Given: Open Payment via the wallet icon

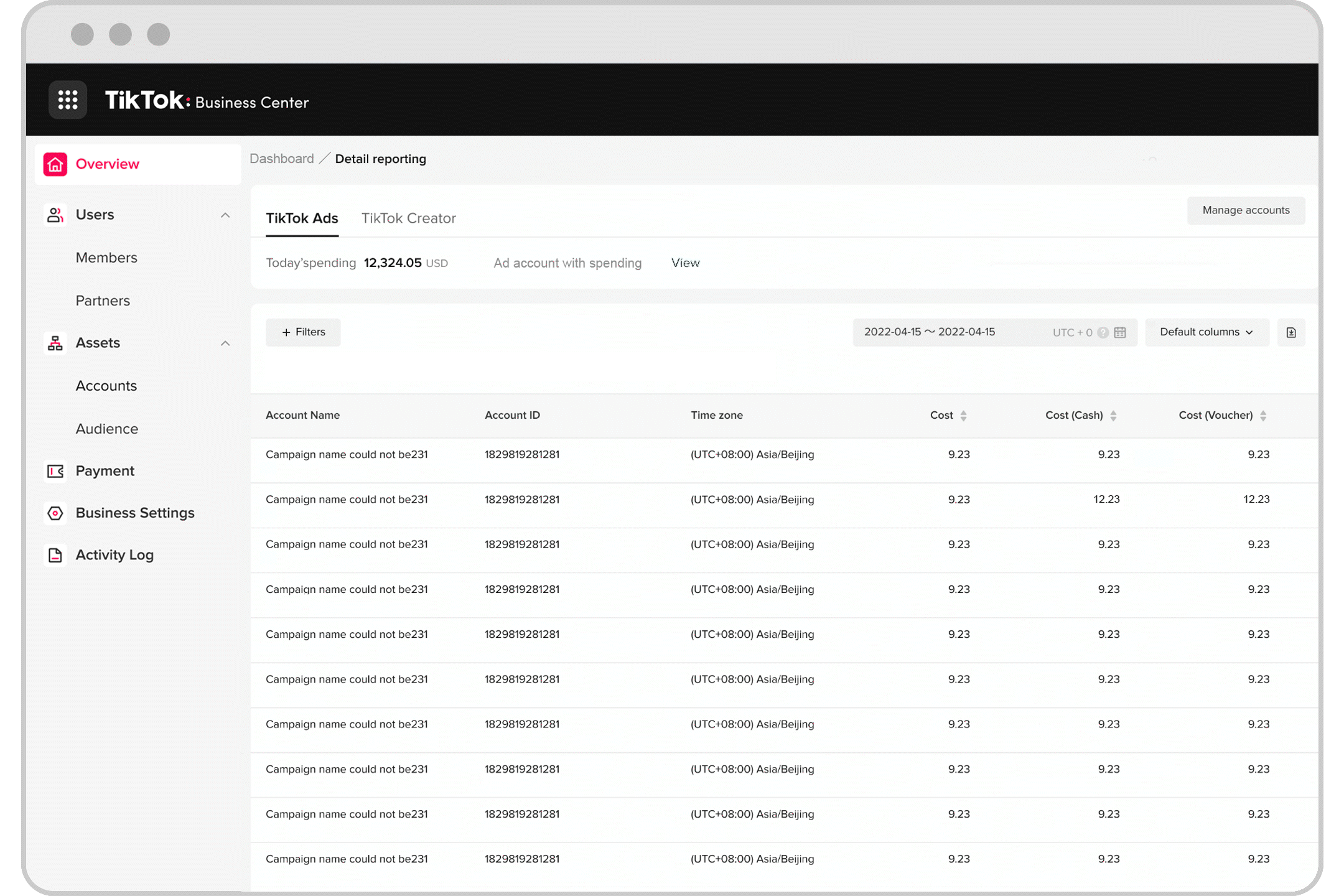Looking at the screenshot, I should click(x=55, y=471).
